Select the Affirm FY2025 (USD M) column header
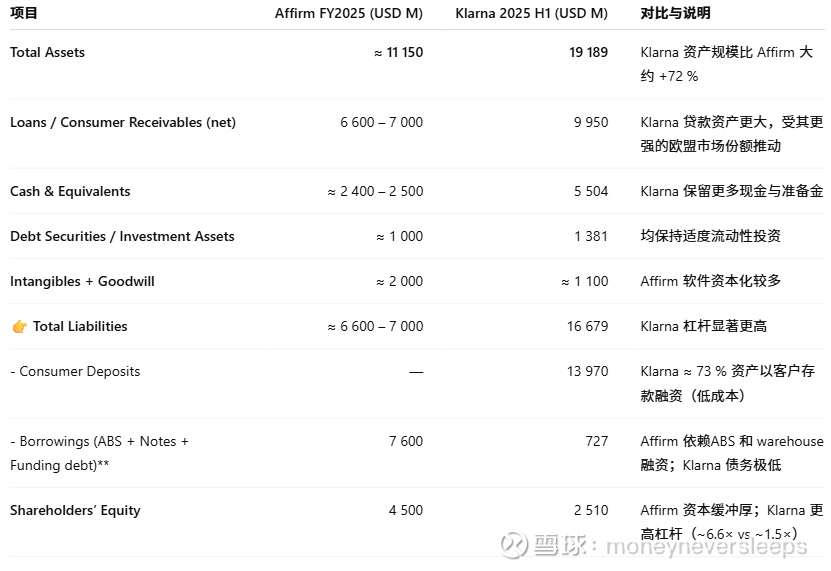 (349, 14)
